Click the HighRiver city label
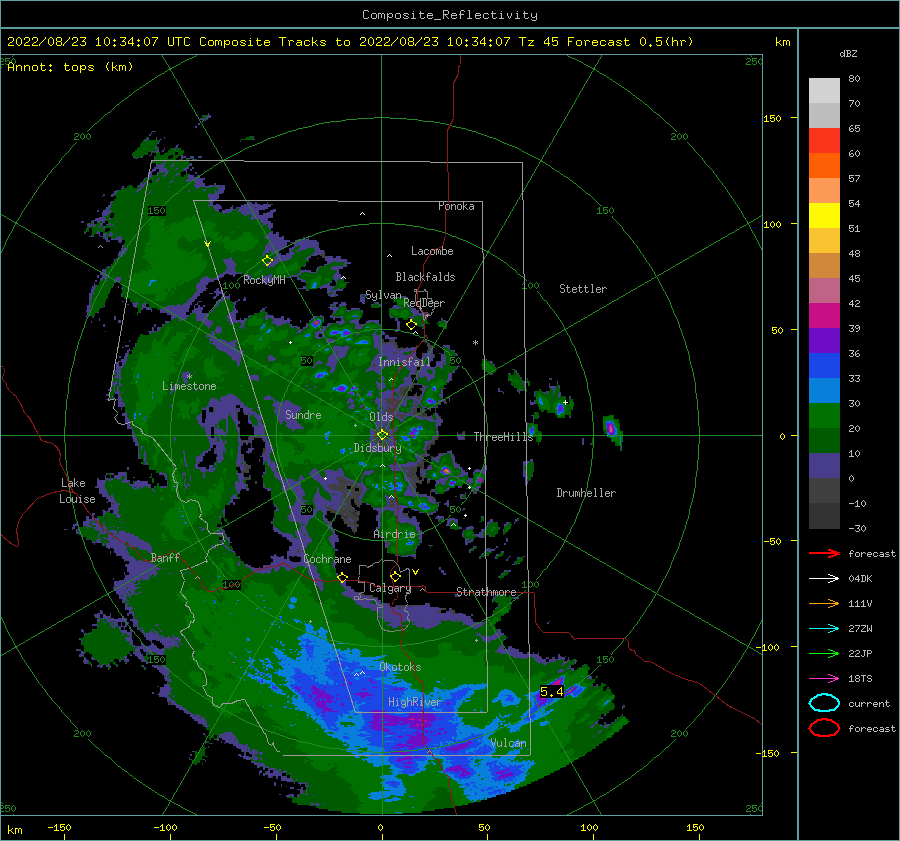 (x=414, y=702)
